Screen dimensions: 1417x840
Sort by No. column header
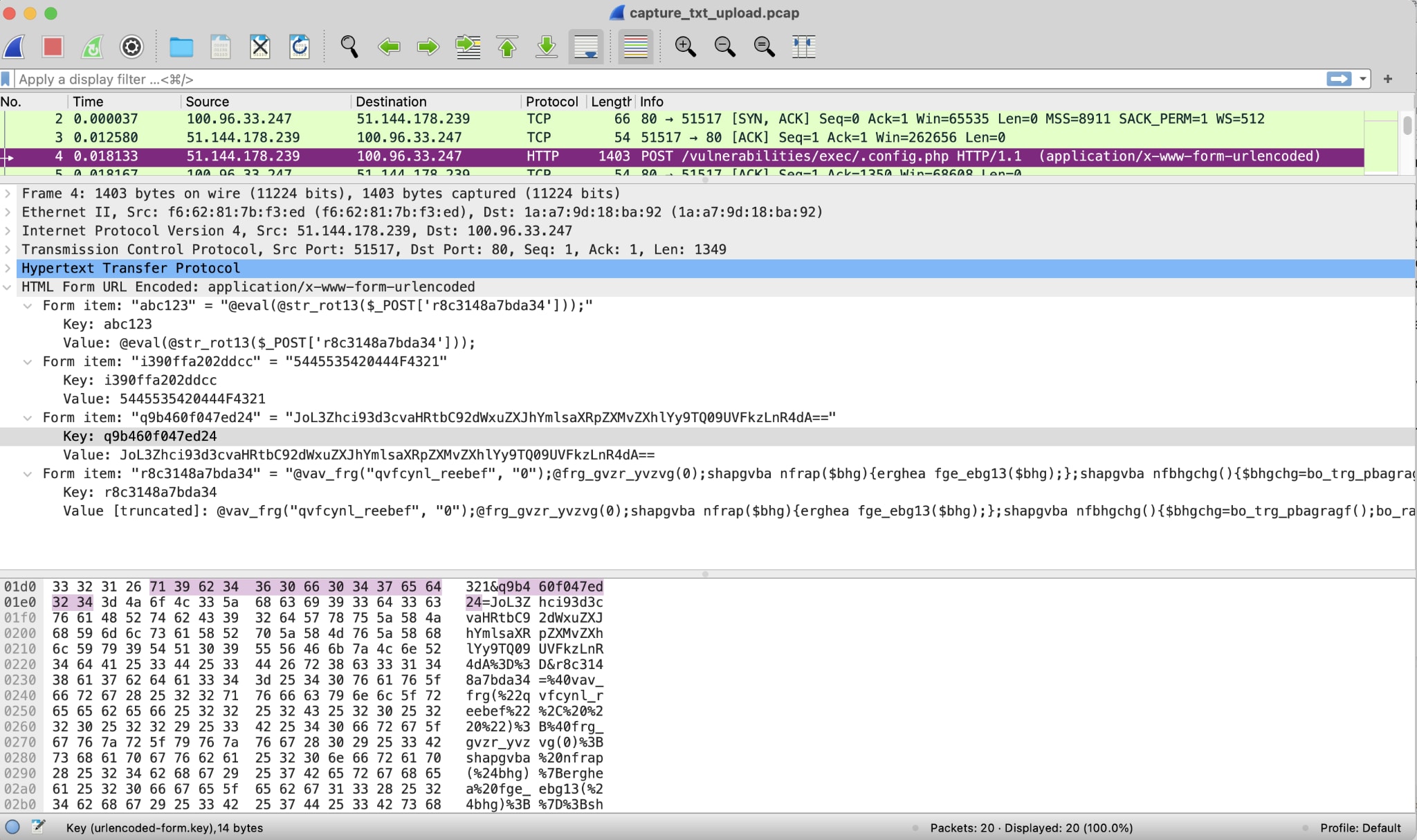pyautogui.click(x=34, y=102)
